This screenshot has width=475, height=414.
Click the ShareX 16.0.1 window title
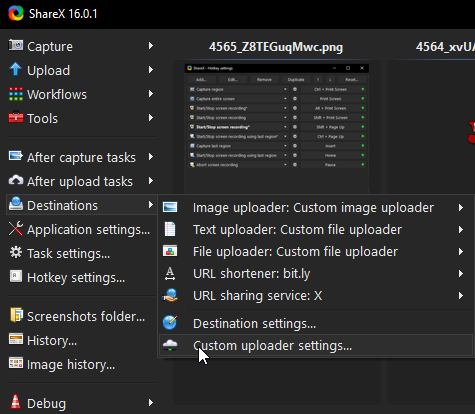pos(63,14)
